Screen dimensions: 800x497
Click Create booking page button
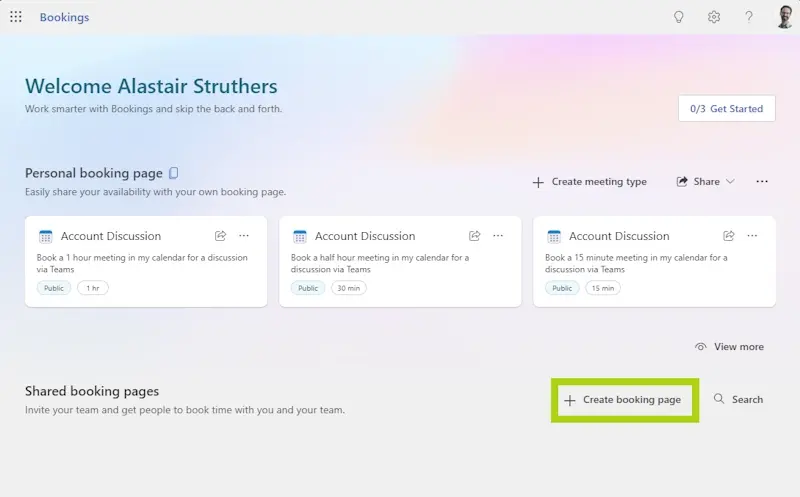click(x=623, y=400)
